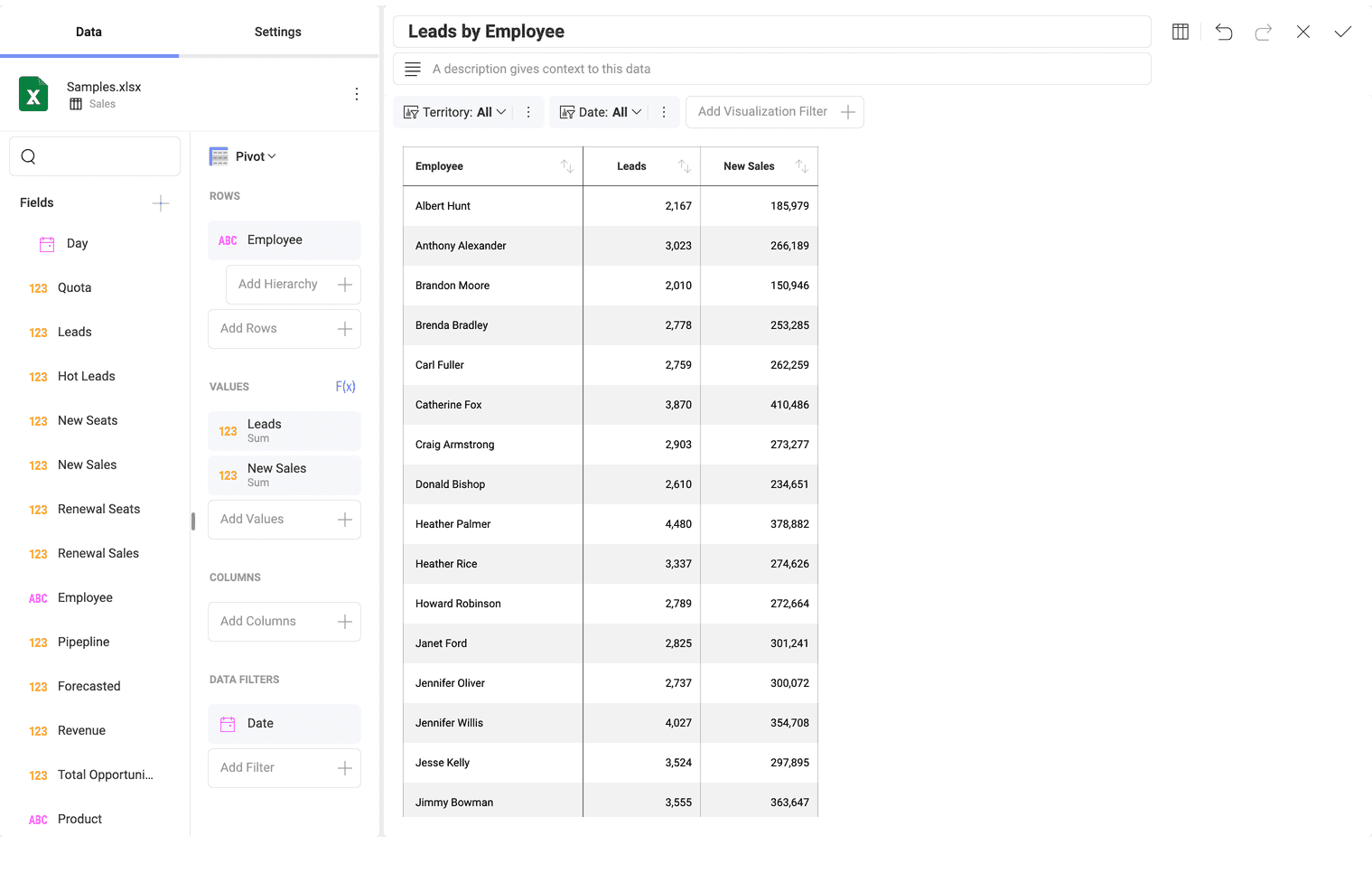Click the Day calendar field icon

[47, 244]
